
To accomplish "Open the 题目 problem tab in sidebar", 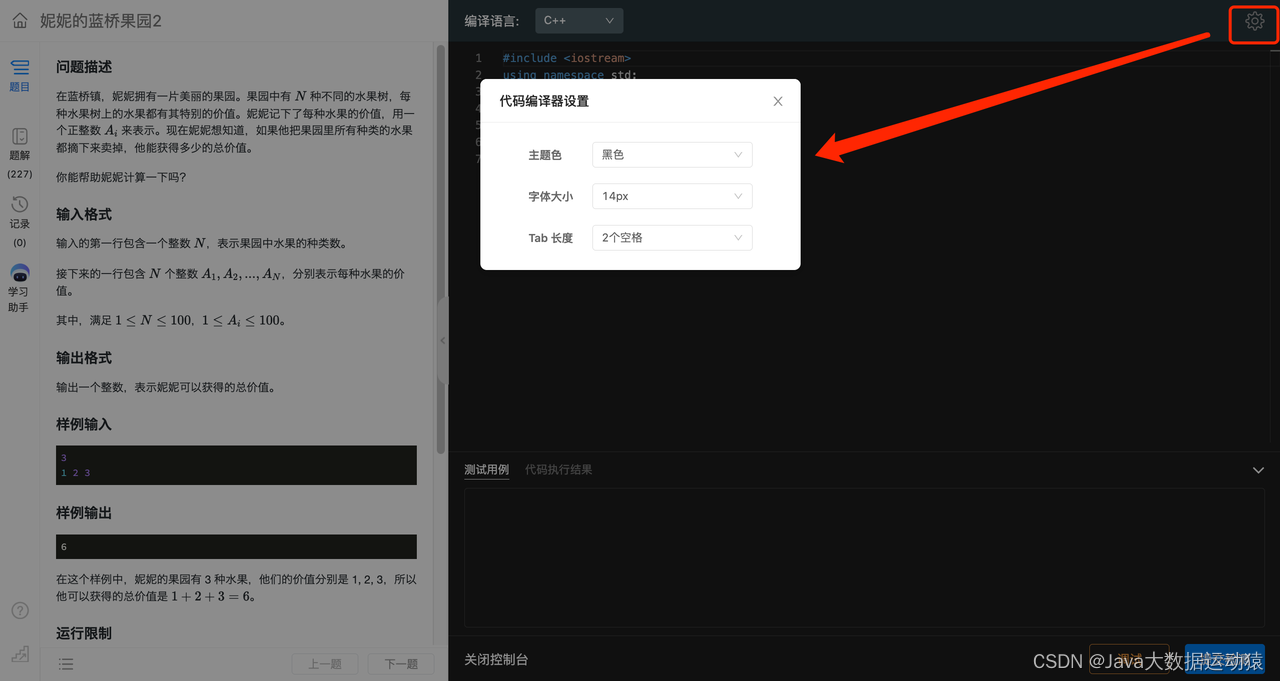I will 20,76.
